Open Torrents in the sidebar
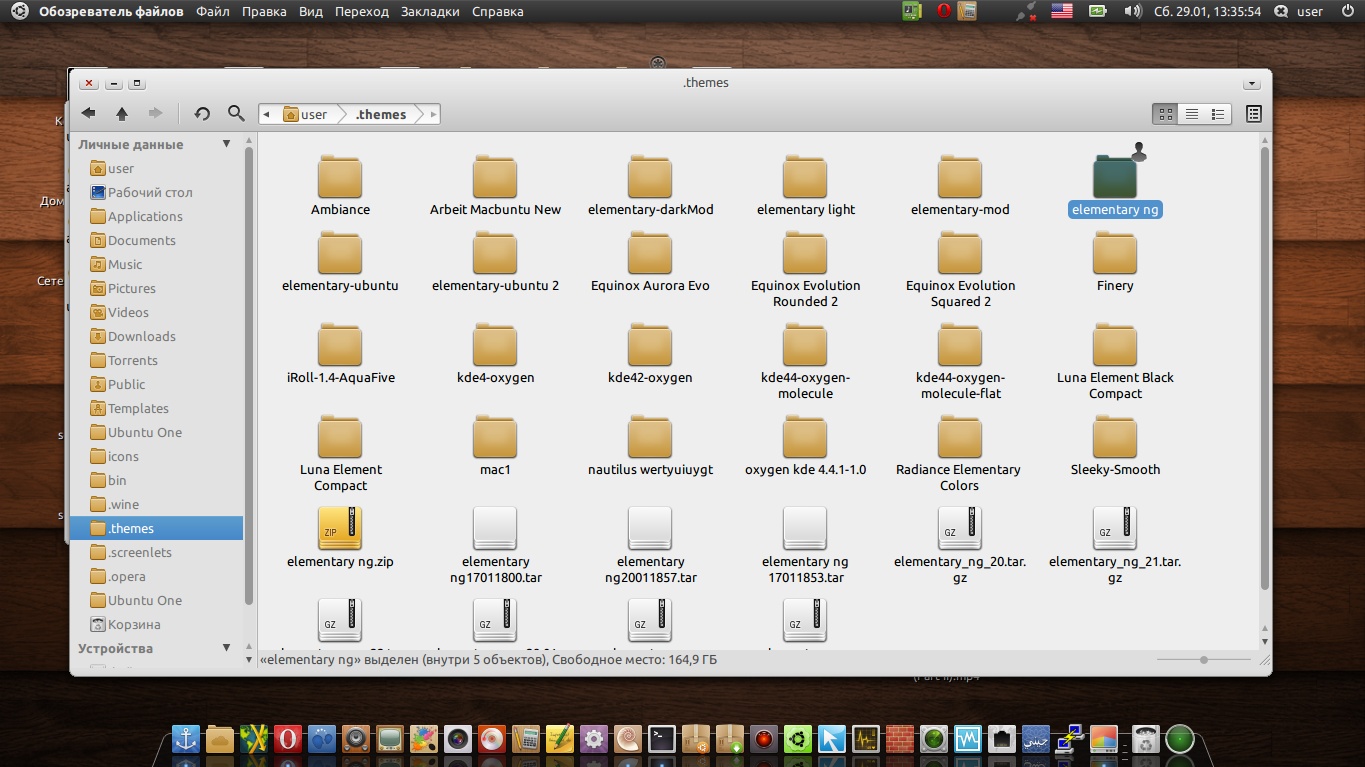Viewport: 1365px width, 767px height. coord(157,360)
